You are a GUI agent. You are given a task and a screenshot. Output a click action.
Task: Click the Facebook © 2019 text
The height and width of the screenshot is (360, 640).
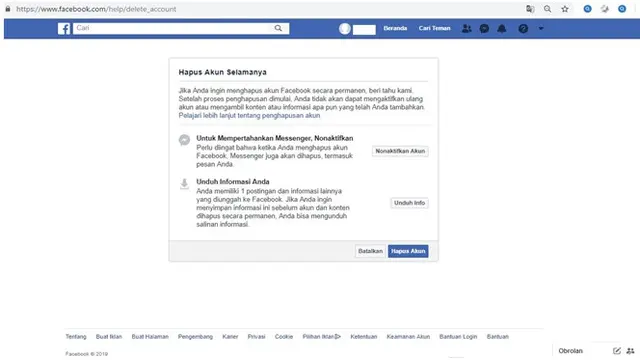[x=87, y=354]
